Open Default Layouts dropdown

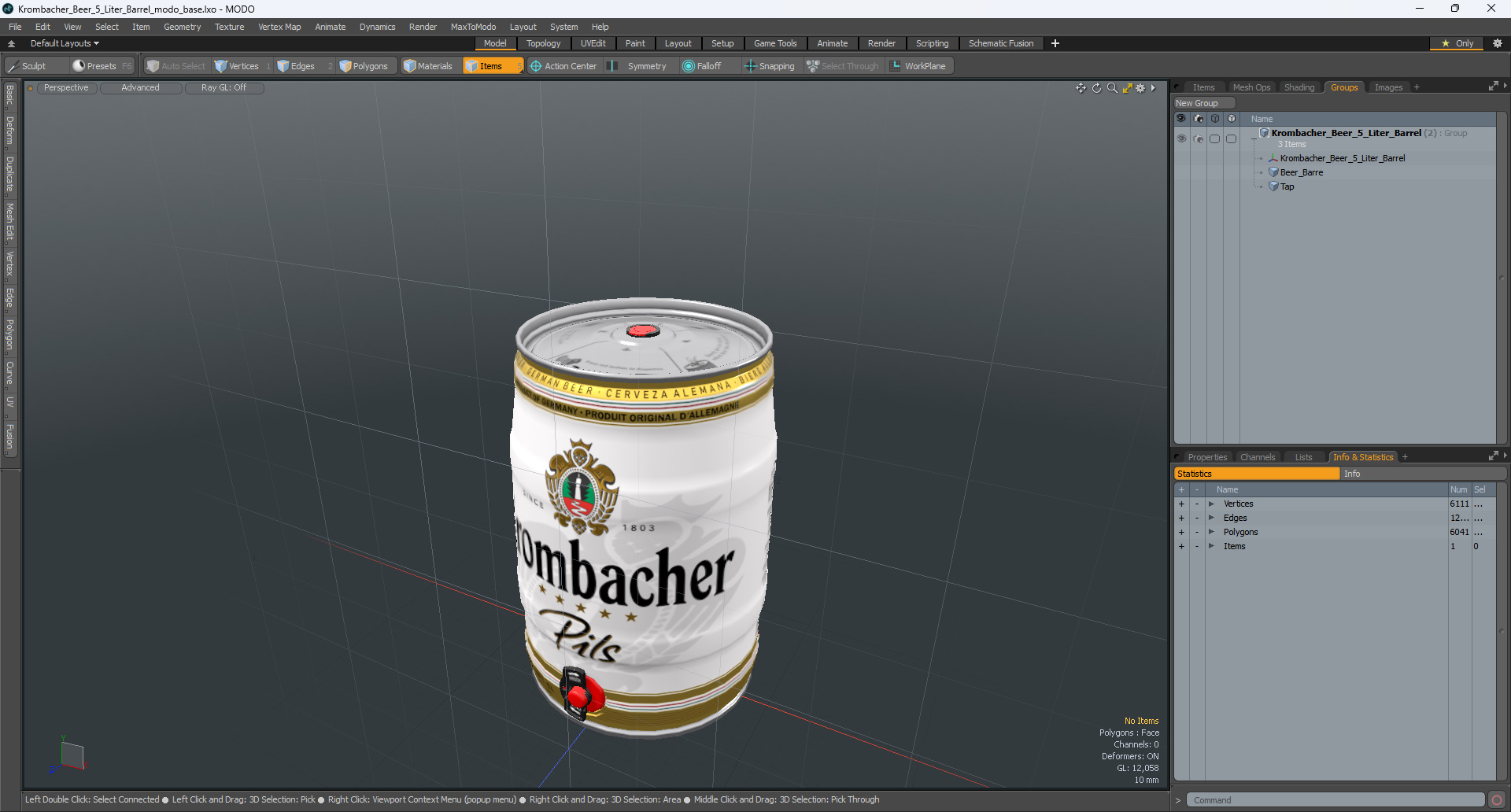click(x=65, y=43)
